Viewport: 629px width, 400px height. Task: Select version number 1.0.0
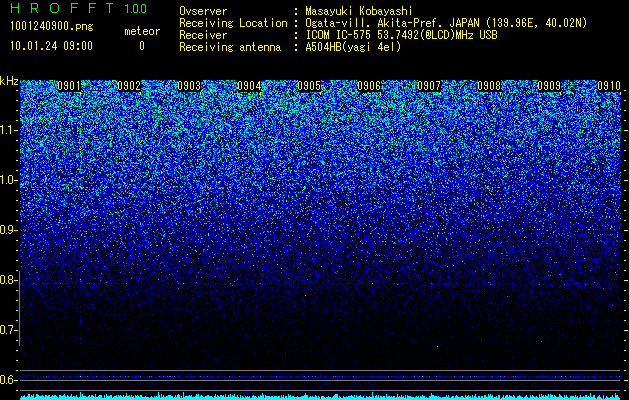136,8
